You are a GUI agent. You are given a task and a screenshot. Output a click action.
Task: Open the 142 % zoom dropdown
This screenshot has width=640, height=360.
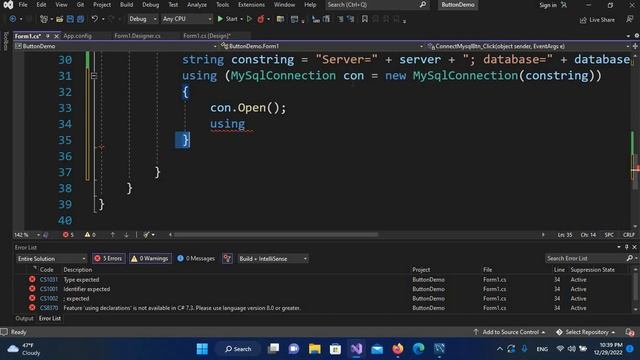point(27,235)
